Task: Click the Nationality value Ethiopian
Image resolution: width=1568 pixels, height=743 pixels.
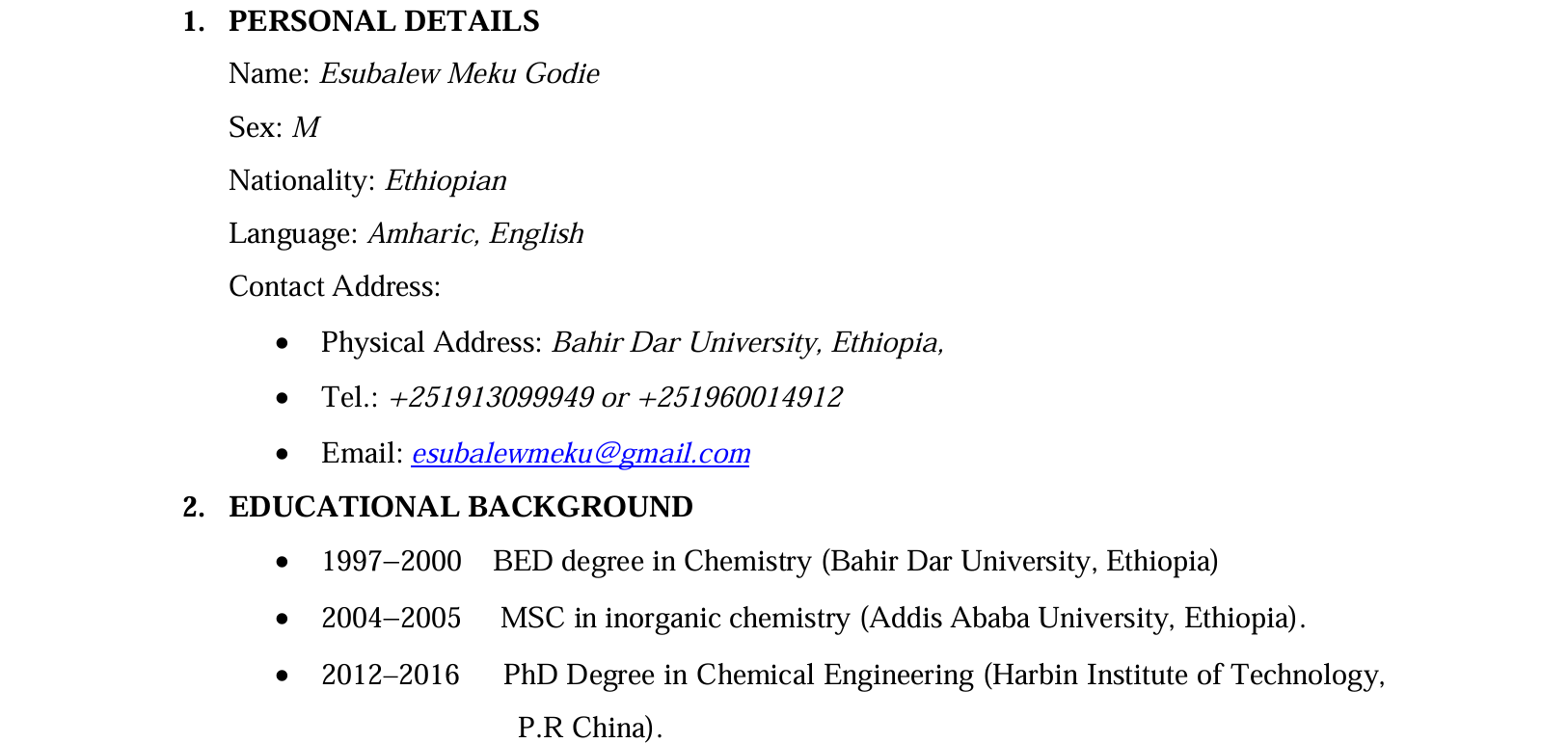Action: pos(446,180)
